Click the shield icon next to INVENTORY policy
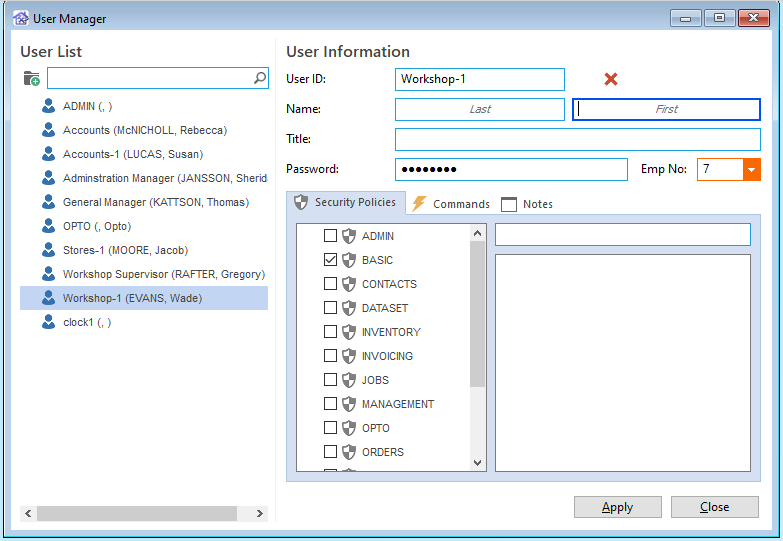 (349, 332)
